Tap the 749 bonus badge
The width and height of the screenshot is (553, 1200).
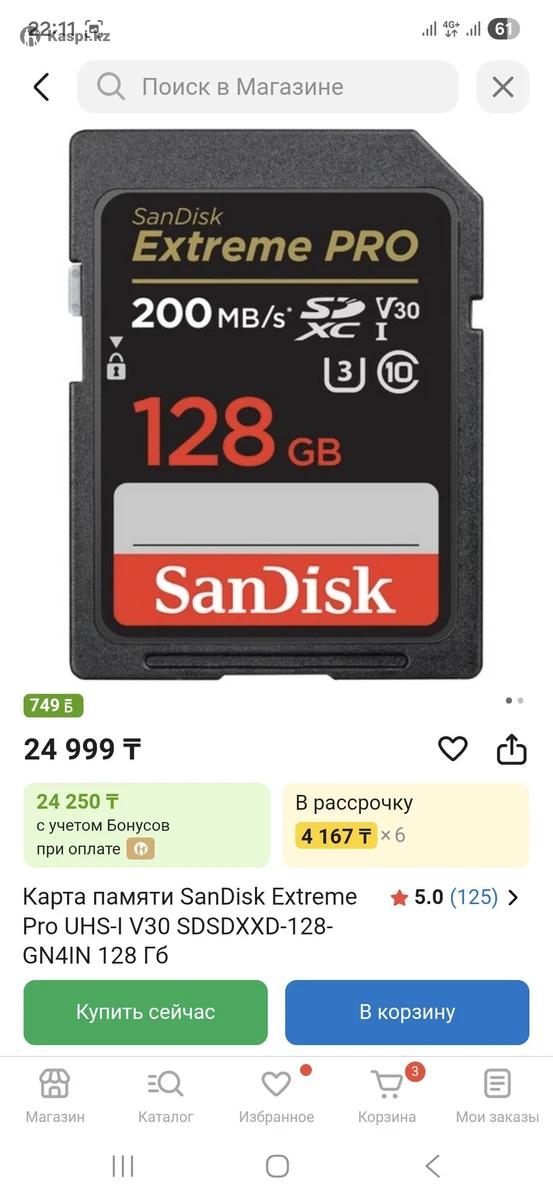click(53, 705)
